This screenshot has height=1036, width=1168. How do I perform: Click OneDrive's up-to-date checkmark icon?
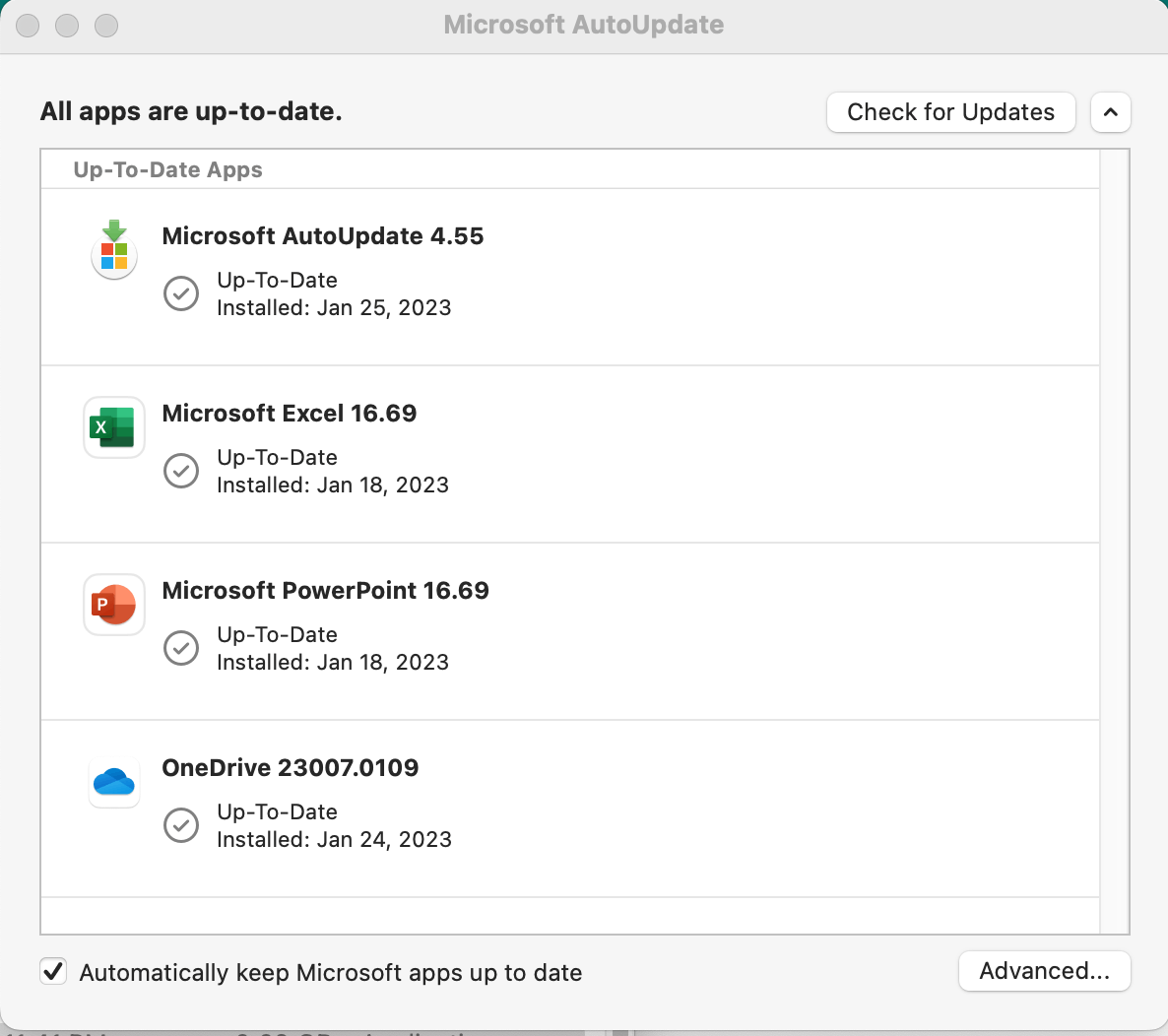(x=181, y=825)
